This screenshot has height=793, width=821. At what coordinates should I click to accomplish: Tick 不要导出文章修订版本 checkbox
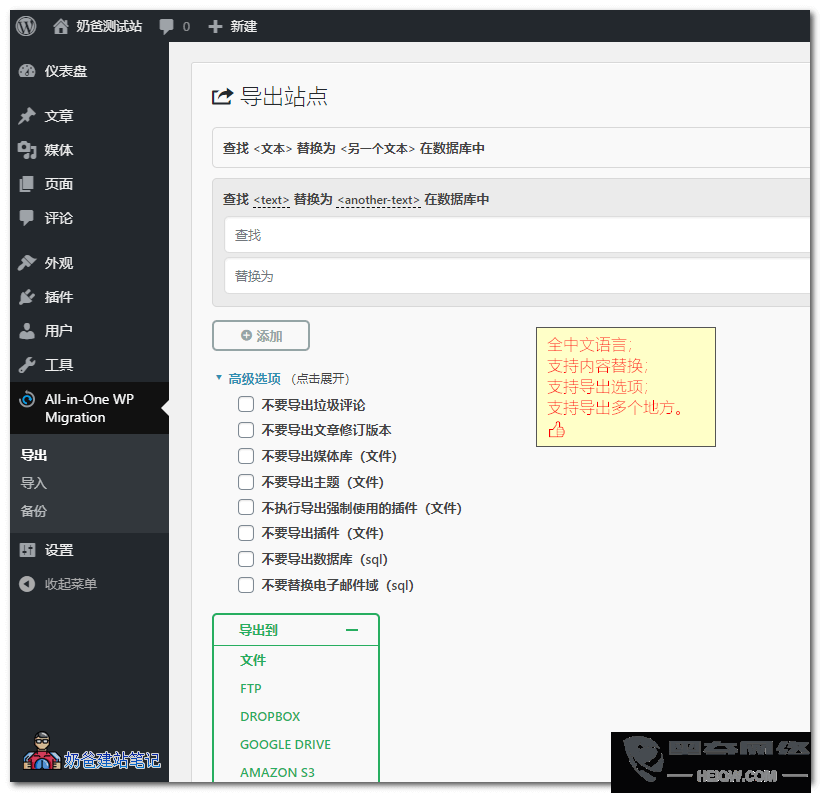coord(246,430)
